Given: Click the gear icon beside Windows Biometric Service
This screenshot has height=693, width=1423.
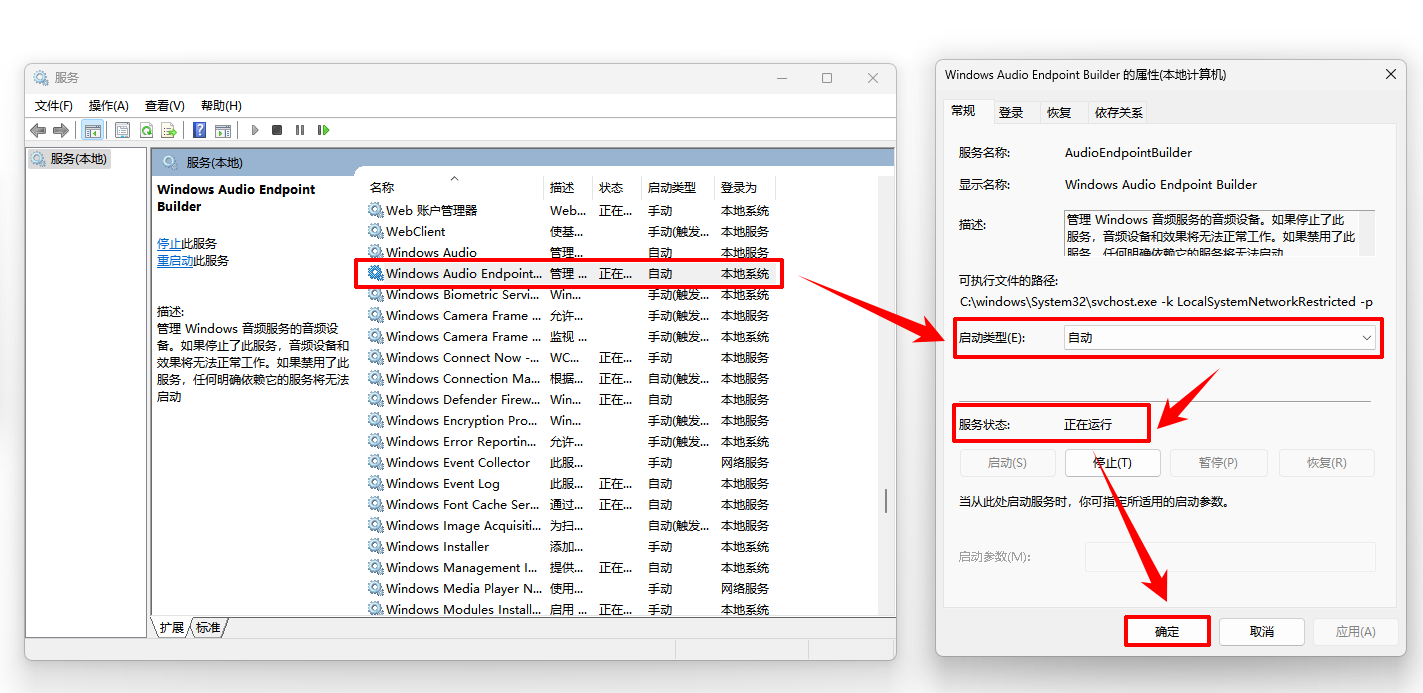Looking at the screenshot, I should 376,294.
